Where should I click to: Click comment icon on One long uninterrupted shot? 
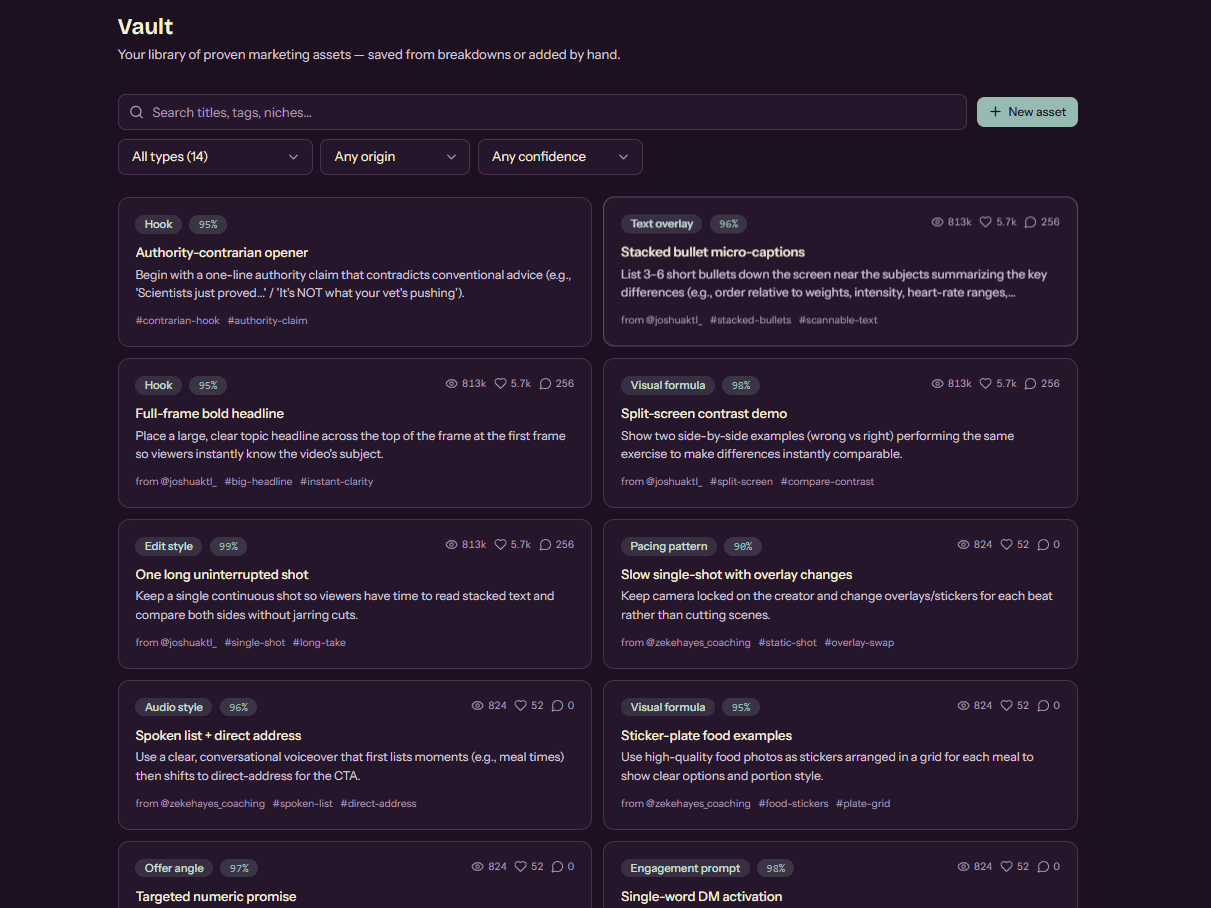coord(545,545)
